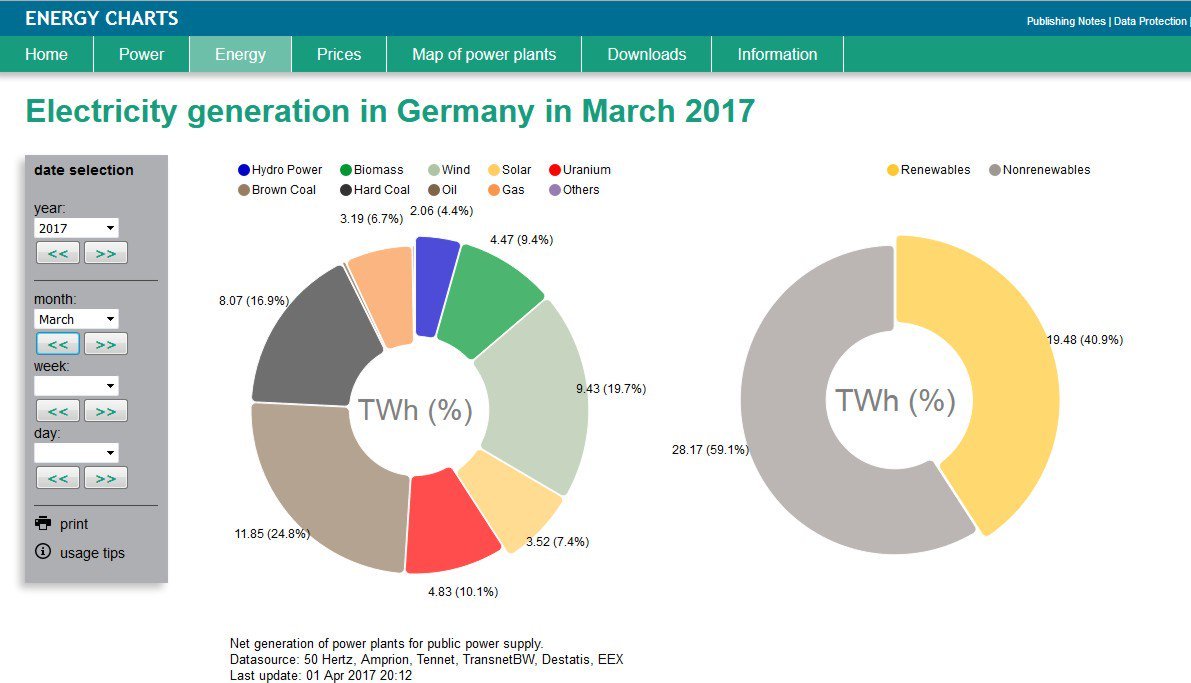Open the Downloads navigation tab
The image size is (1191, 683).
click(646, 54)
